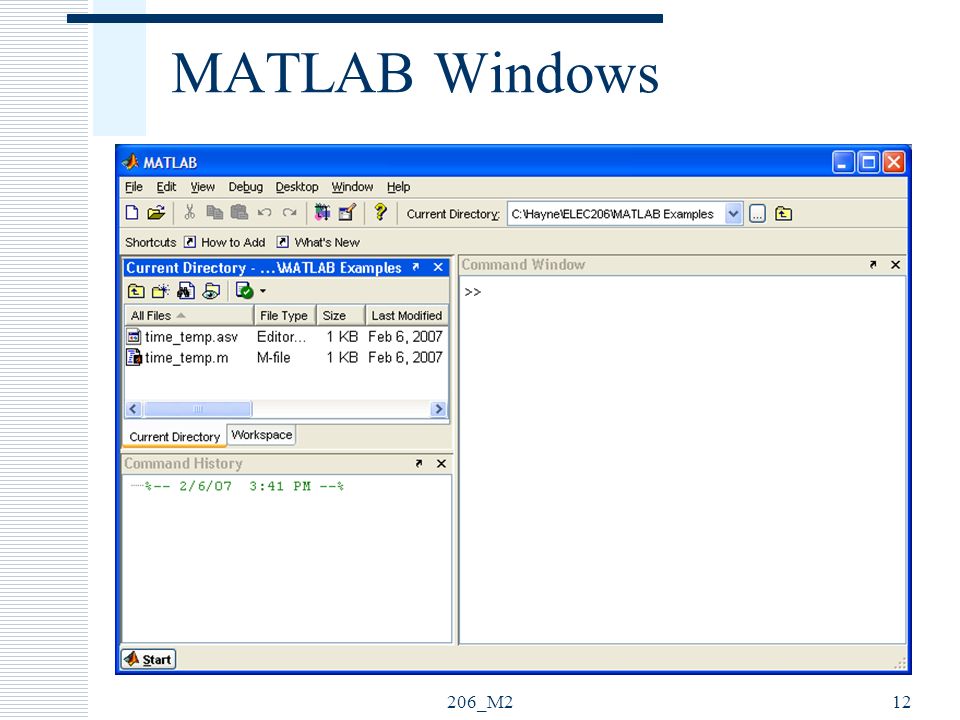Select the Current Directory tab
The height and width of the screenshot is (720, 960).
(174, 437)
